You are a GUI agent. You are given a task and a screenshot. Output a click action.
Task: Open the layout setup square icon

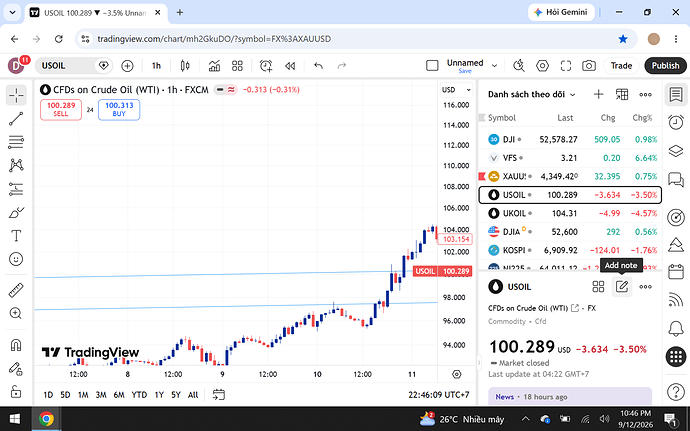pyautogui.click(x=432, y=66)
